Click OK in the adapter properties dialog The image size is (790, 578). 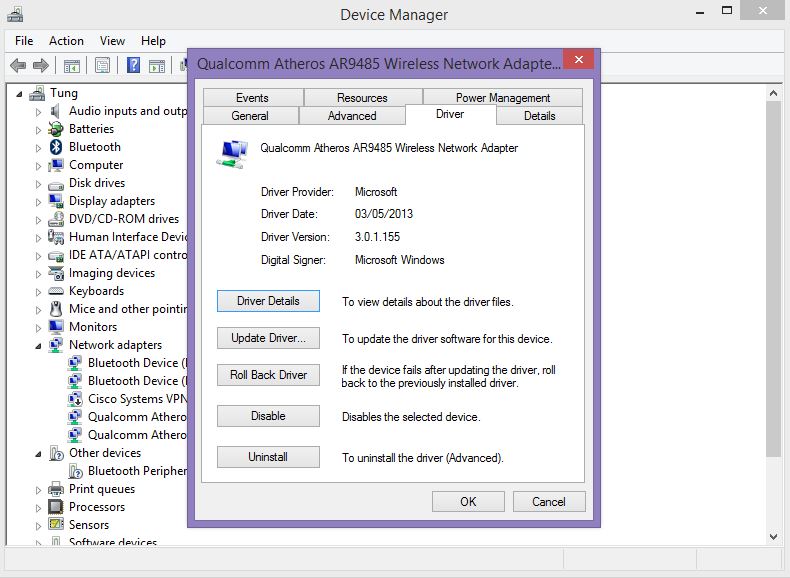(468, 501)
